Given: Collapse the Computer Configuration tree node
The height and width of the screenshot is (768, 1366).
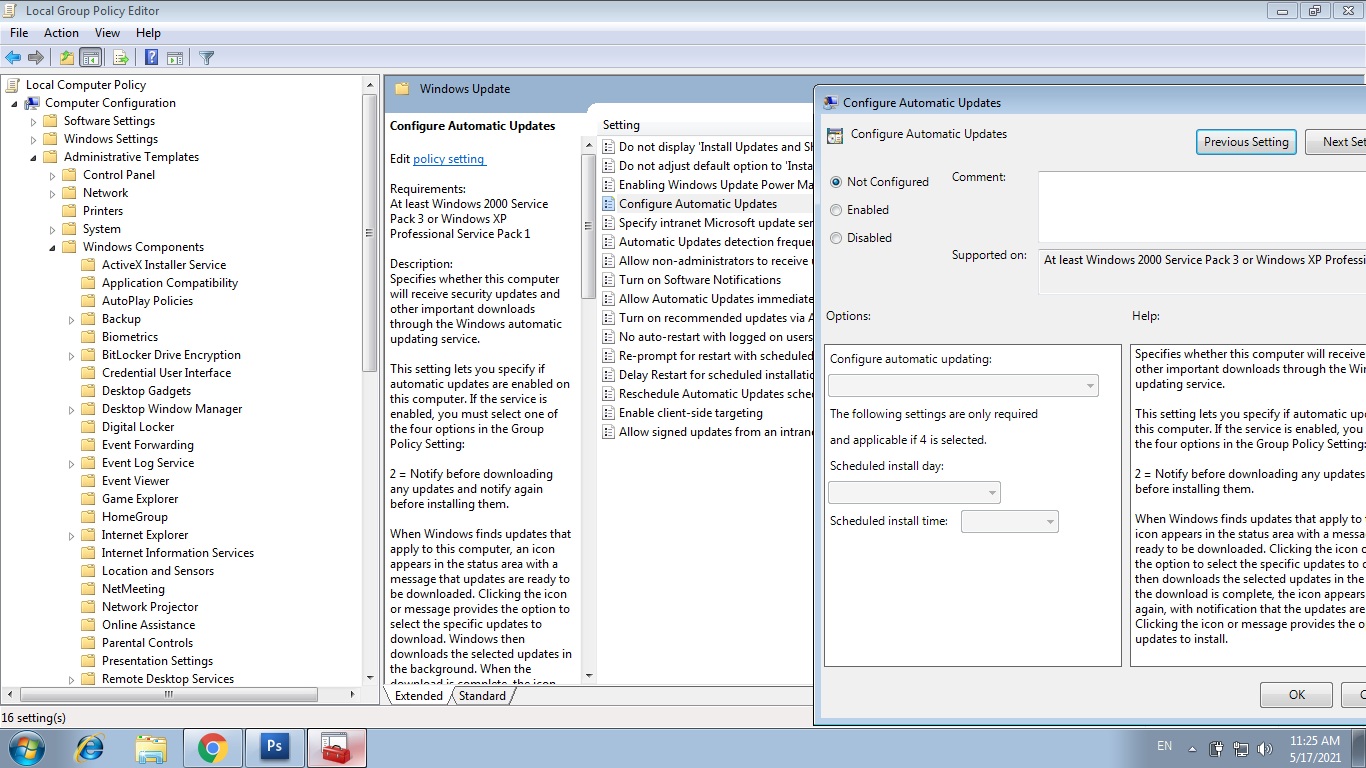Looking at the screenshot, I should point(14,103).
